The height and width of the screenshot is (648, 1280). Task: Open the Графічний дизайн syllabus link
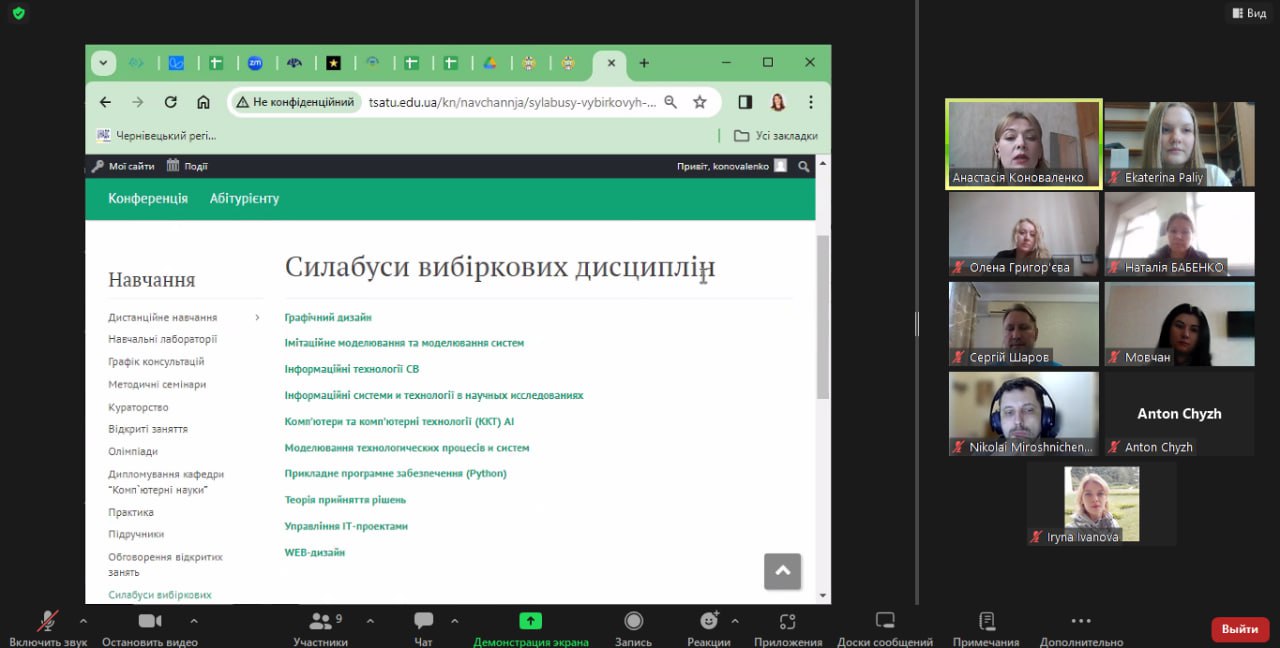(328, 317)
